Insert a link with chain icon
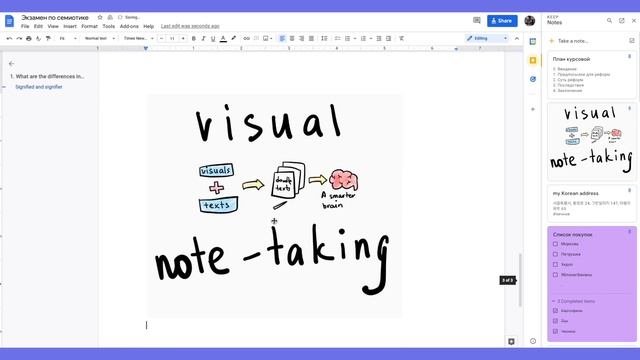The width and height of the screenshot is (640, 360). 247,38
